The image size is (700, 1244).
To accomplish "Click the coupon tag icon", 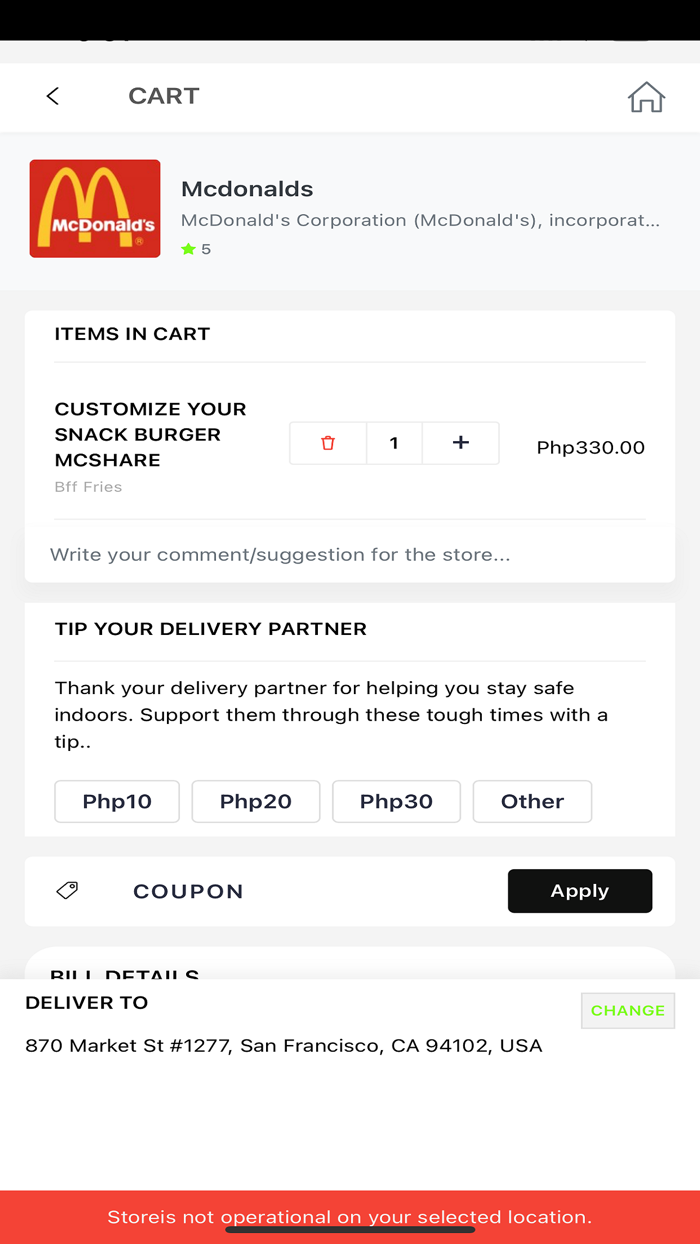I will coord(68,890).
